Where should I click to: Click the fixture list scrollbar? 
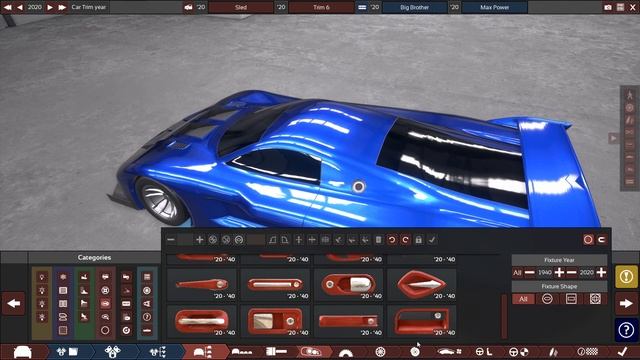coord(504,317)
